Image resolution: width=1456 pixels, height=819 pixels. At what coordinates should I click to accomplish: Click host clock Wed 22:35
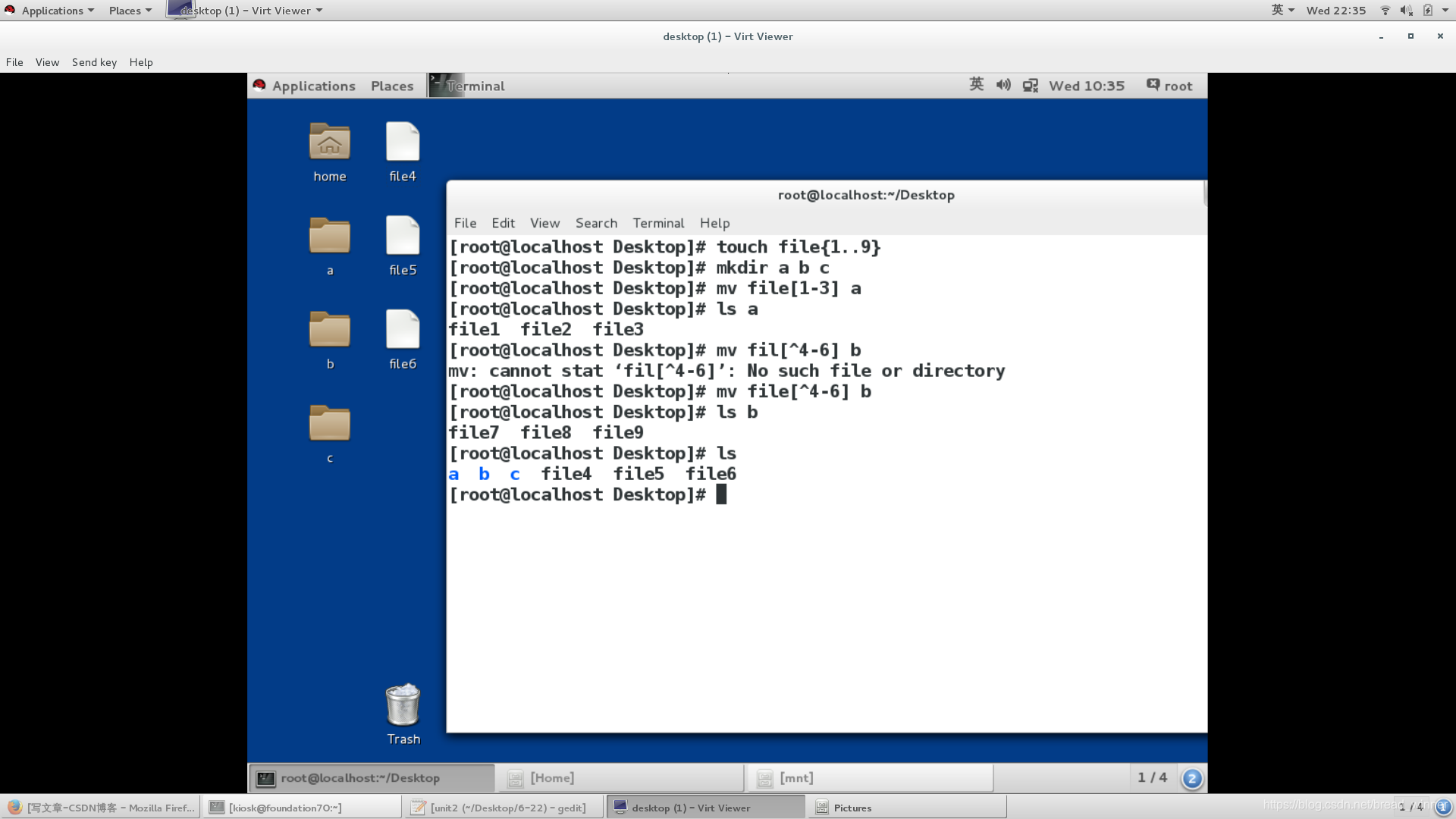1335,11
